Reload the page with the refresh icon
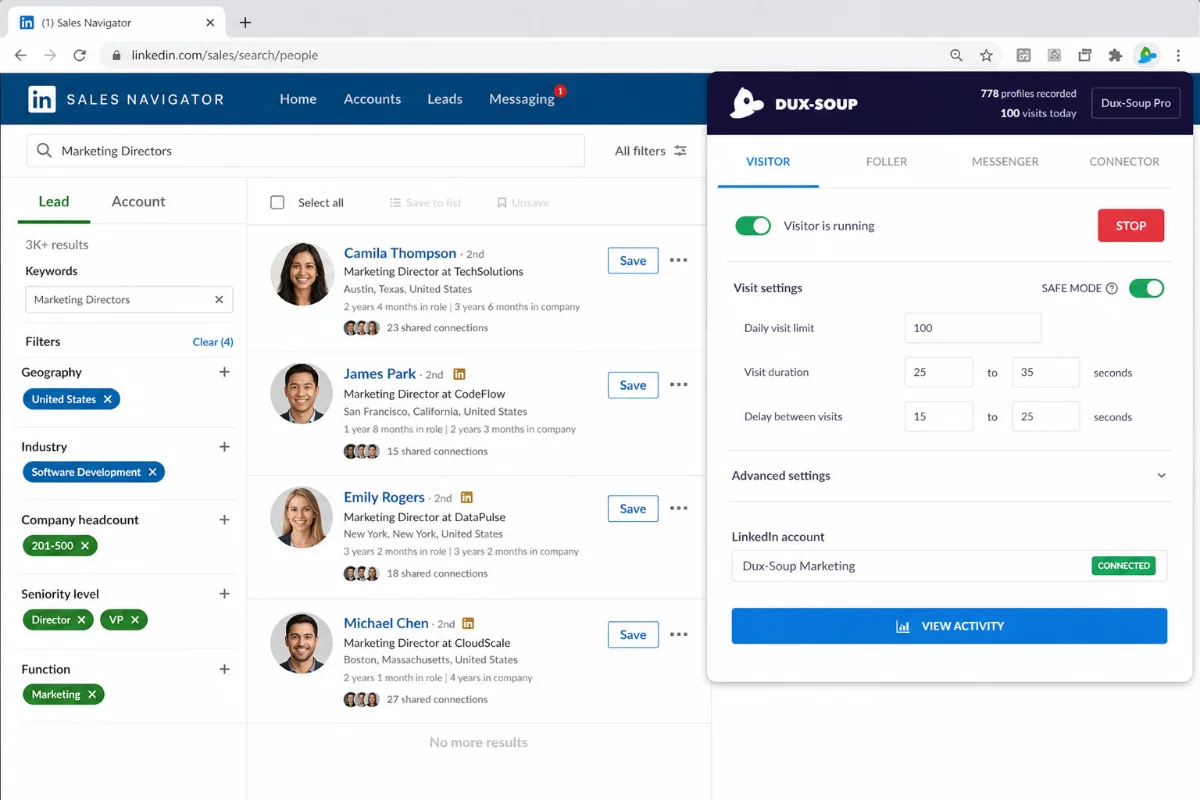Viewport: 1200px width, 800px height. point(80,55)
